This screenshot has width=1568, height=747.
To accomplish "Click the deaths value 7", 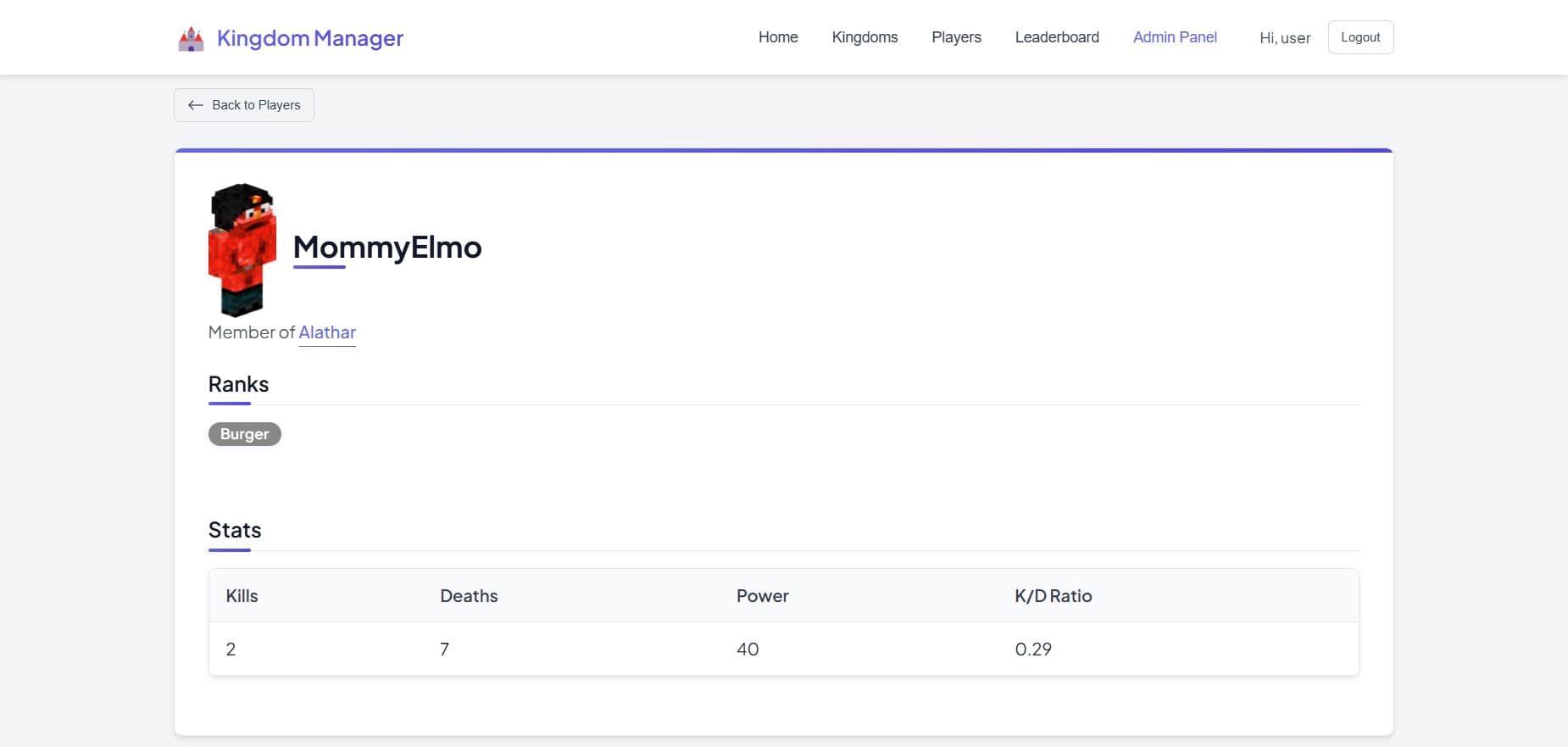I will [x=444, y=649].
